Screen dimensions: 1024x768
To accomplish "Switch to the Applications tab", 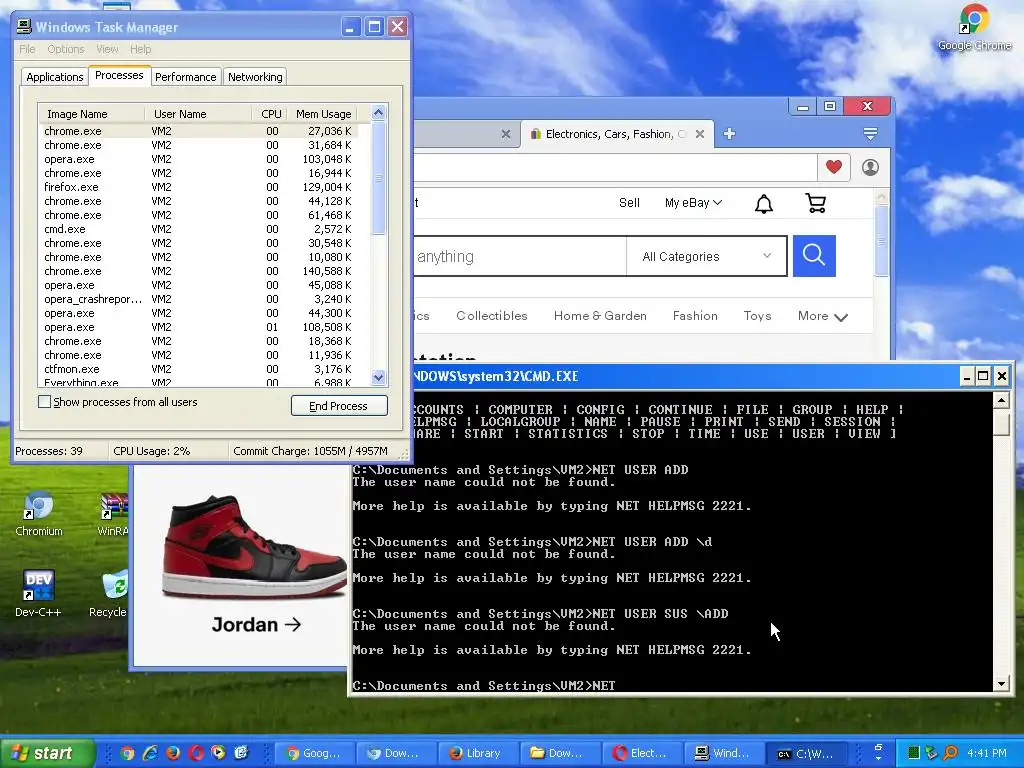I will (55, 77).
